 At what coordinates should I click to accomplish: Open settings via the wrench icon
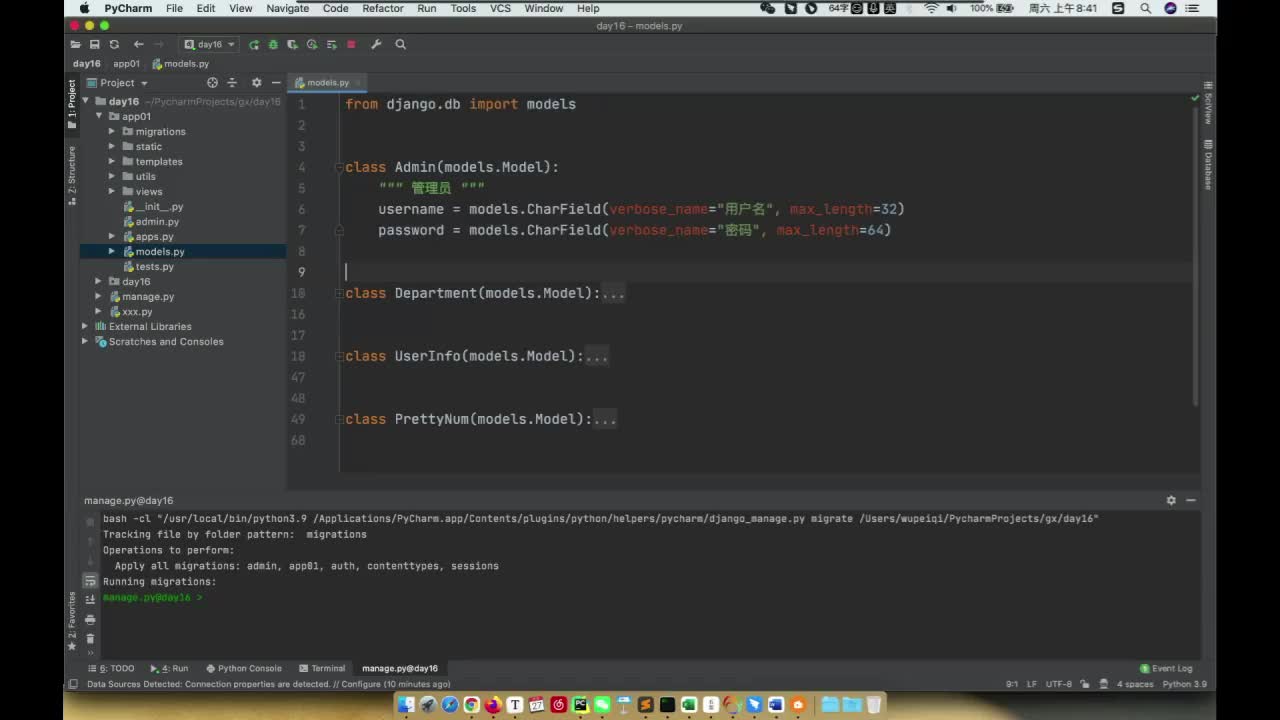(x=376, y=45)
